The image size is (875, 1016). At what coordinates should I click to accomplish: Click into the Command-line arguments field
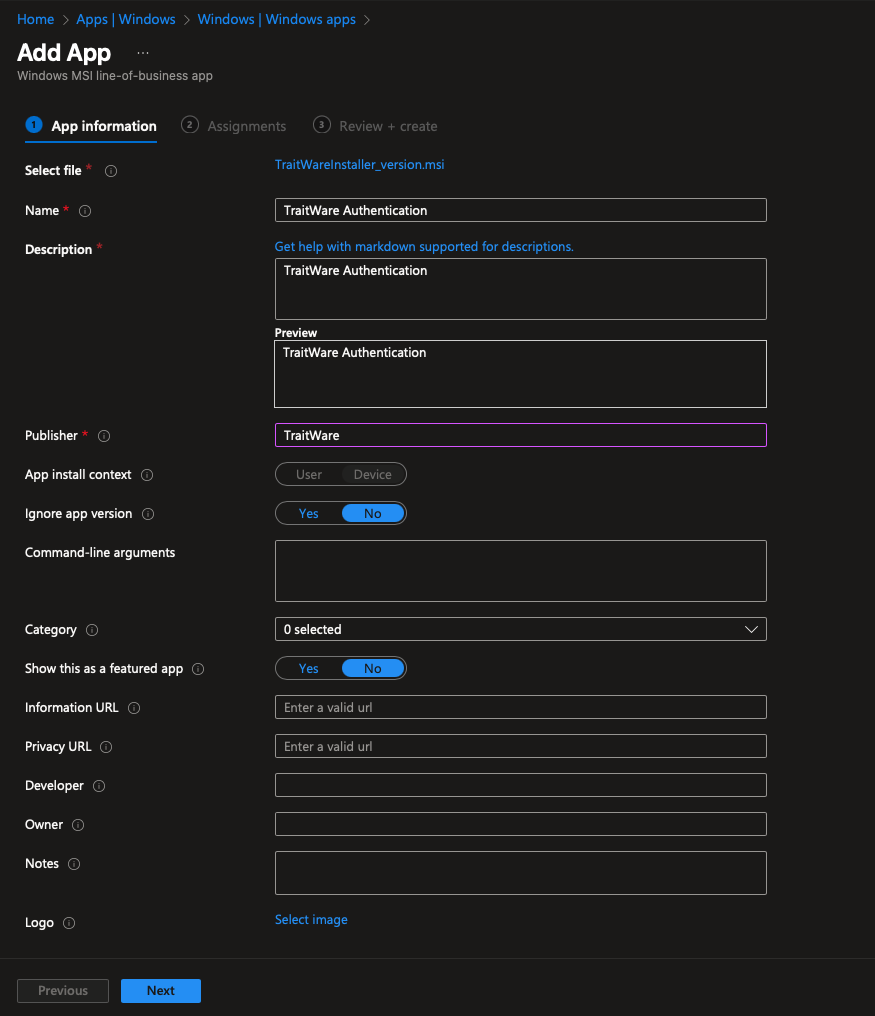520,571
